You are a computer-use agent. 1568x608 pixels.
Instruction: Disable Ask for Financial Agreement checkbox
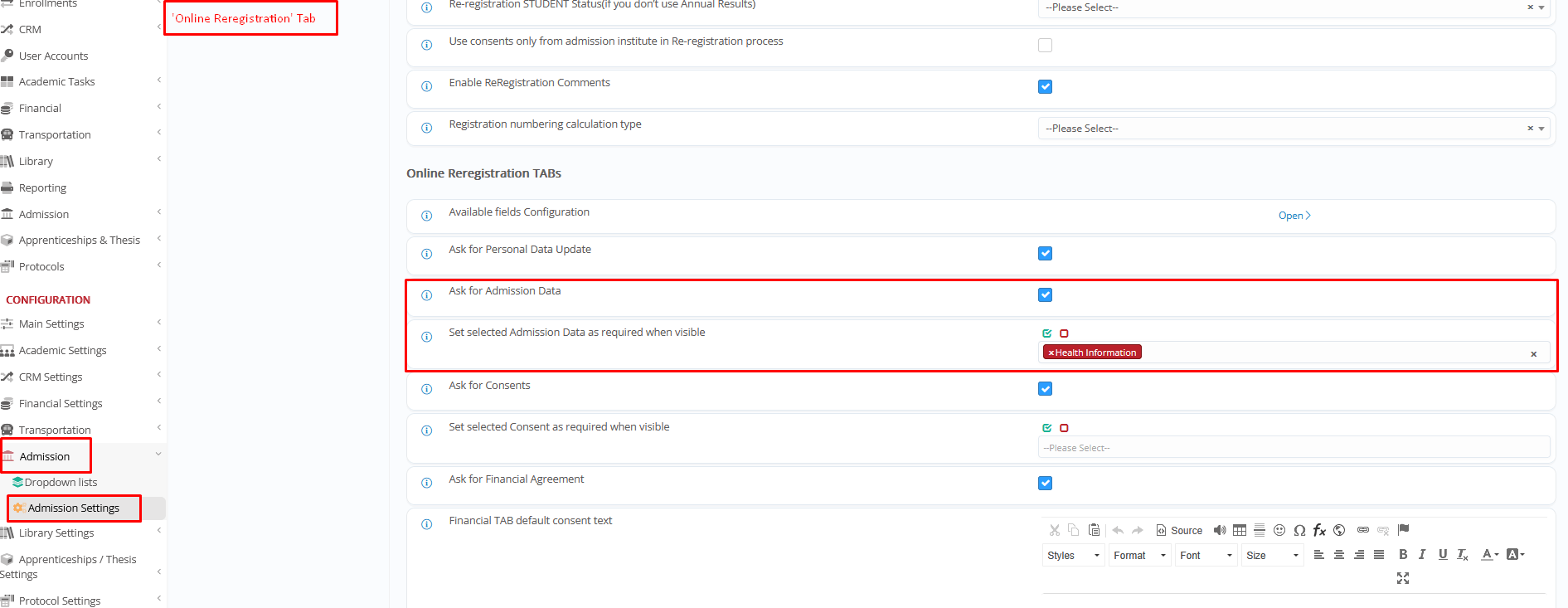[x=1045, y=484]
